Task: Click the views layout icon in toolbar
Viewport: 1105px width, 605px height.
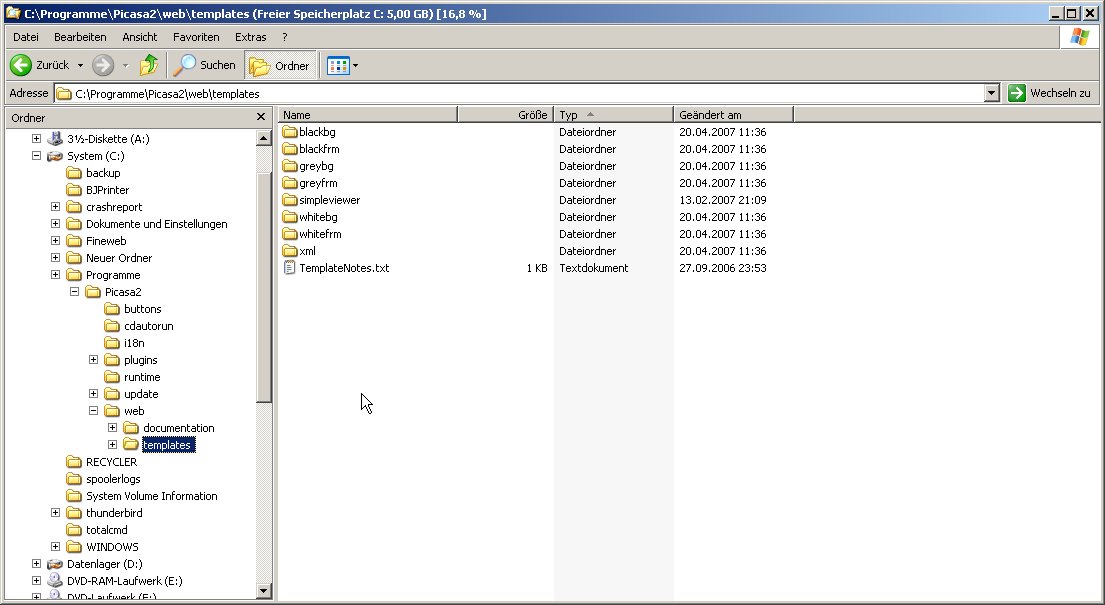Action: click(337, 66)
